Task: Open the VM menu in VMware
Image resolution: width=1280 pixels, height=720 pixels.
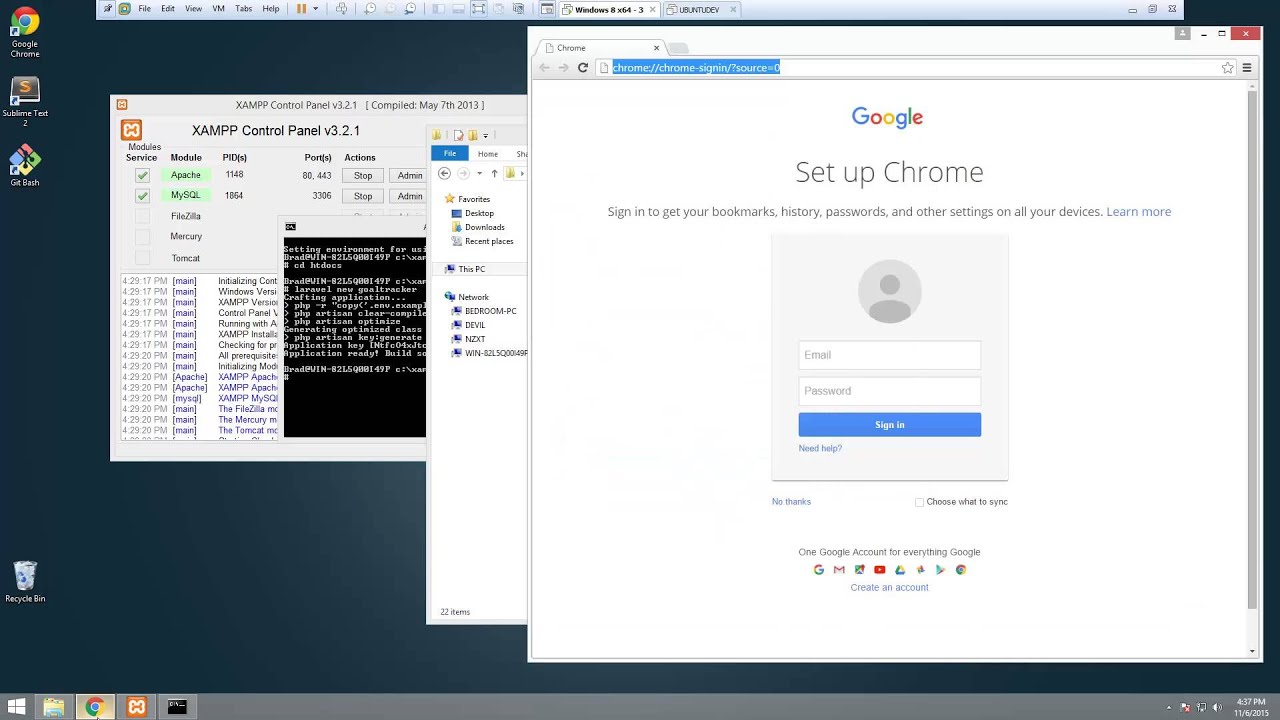Action: 218,9
